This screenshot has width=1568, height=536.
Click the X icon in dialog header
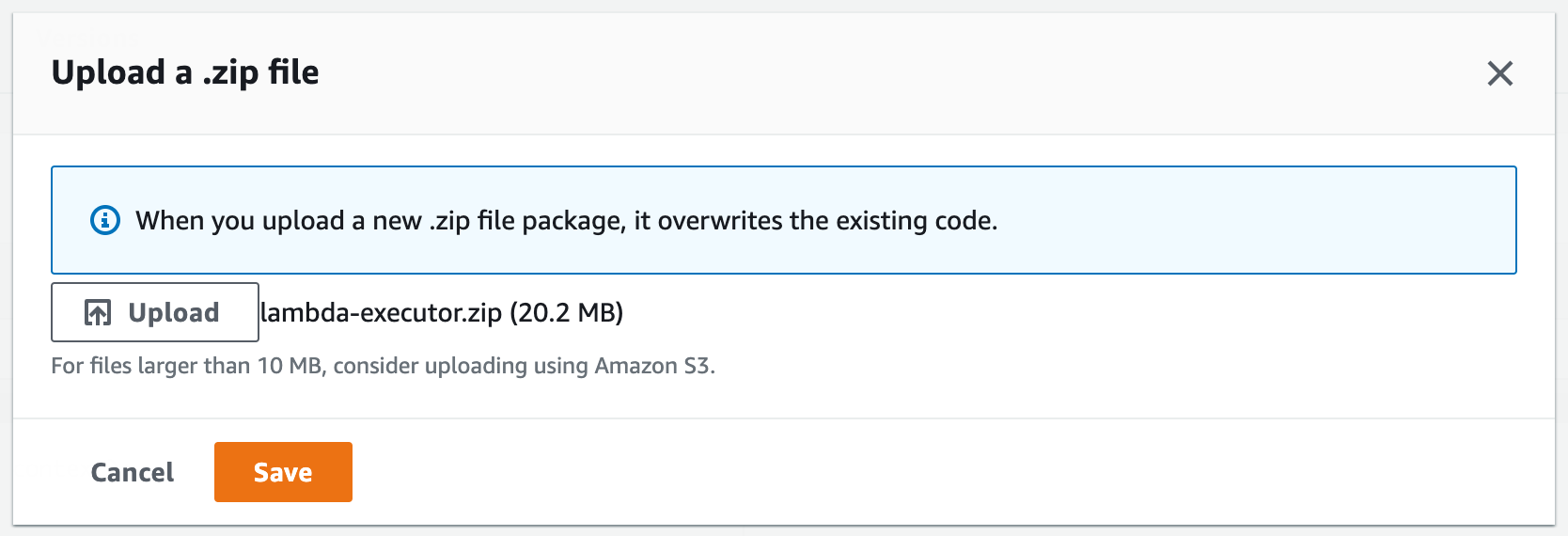click(1499, 73)
